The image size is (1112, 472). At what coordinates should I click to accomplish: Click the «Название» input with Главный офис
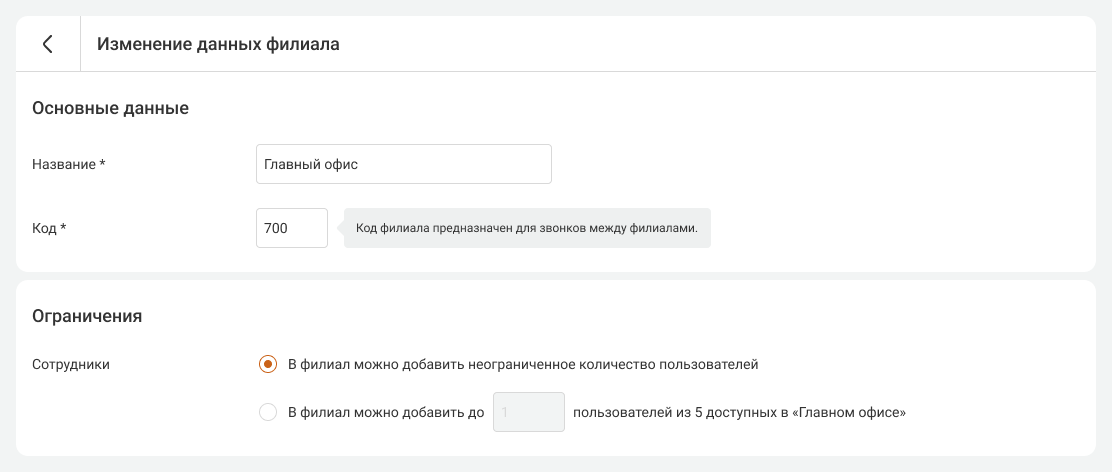(x=403, y=164)
